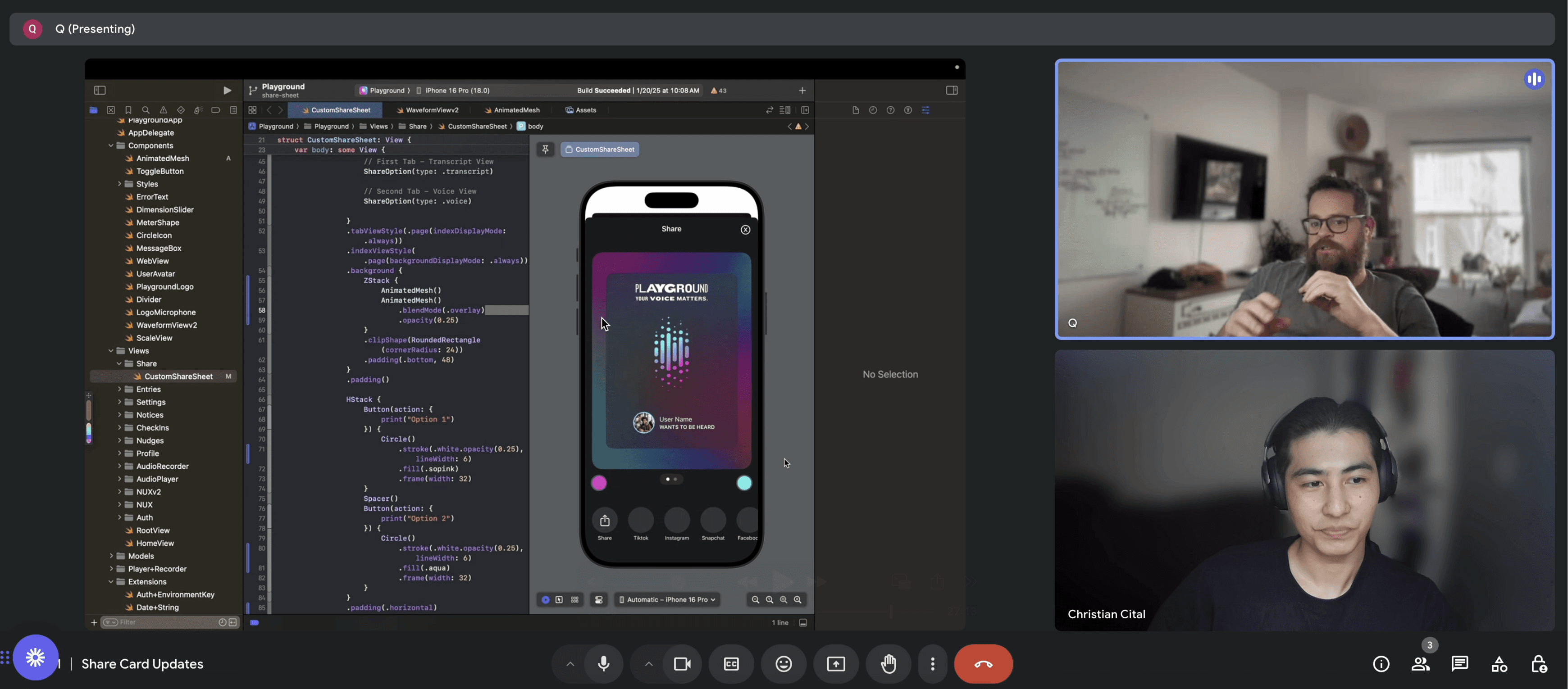Open video settings chevron beside camera
The width and height of the screenshot is (1568, 689).
(x=649, y=663)
